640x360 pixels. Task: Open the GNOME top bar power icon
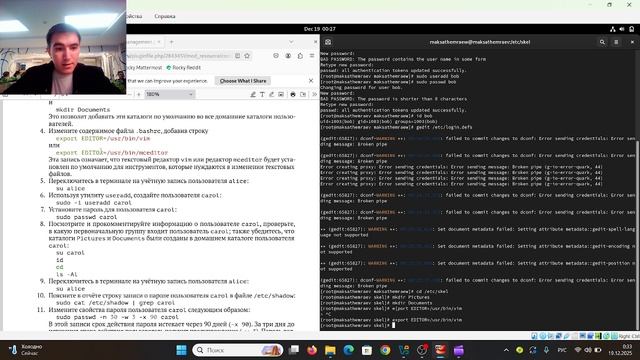click(x=631, y=29)
